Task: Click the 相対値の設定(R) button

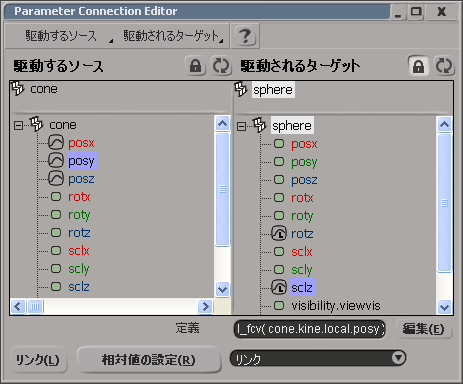Action: tap(148, 360)
